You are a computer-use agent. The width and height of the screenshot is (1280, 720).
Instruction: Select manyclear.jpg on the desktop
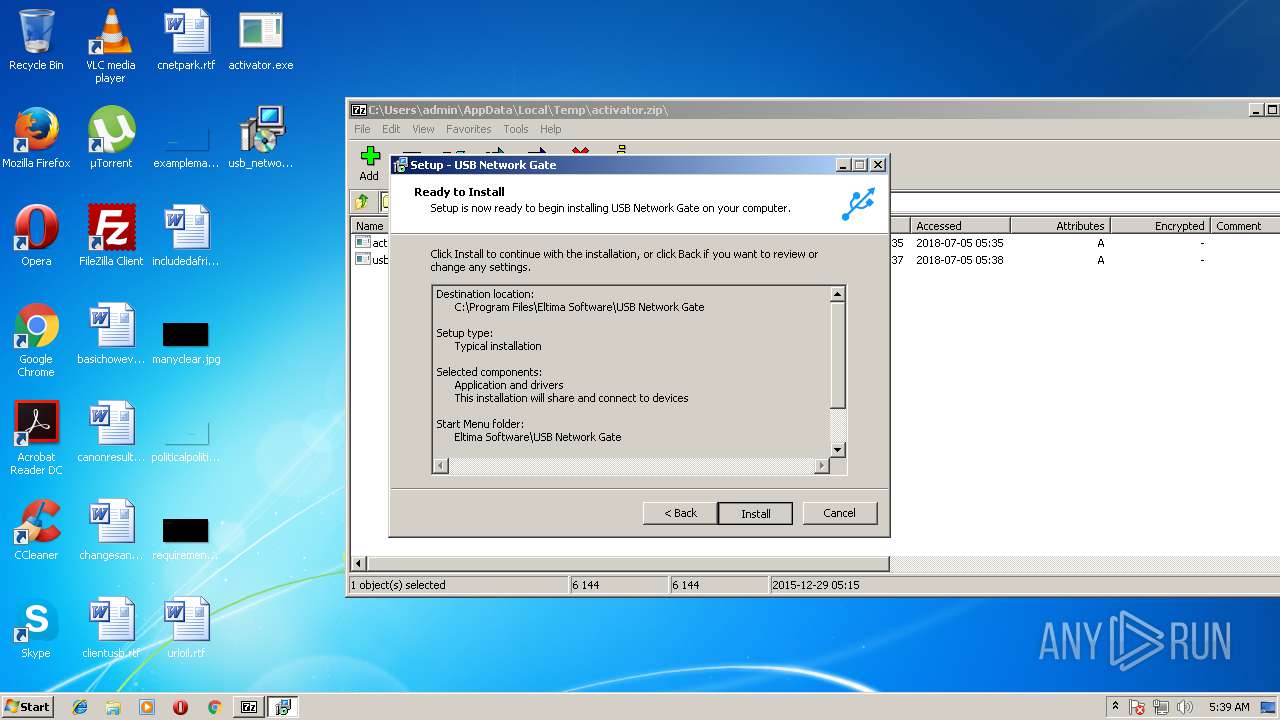coord(186,340)
